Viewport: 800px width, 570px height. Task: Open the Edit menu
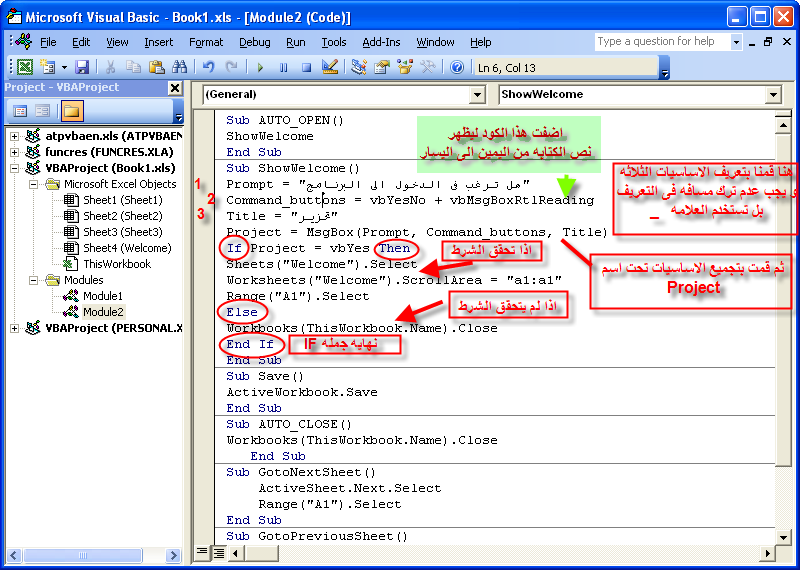81,42
